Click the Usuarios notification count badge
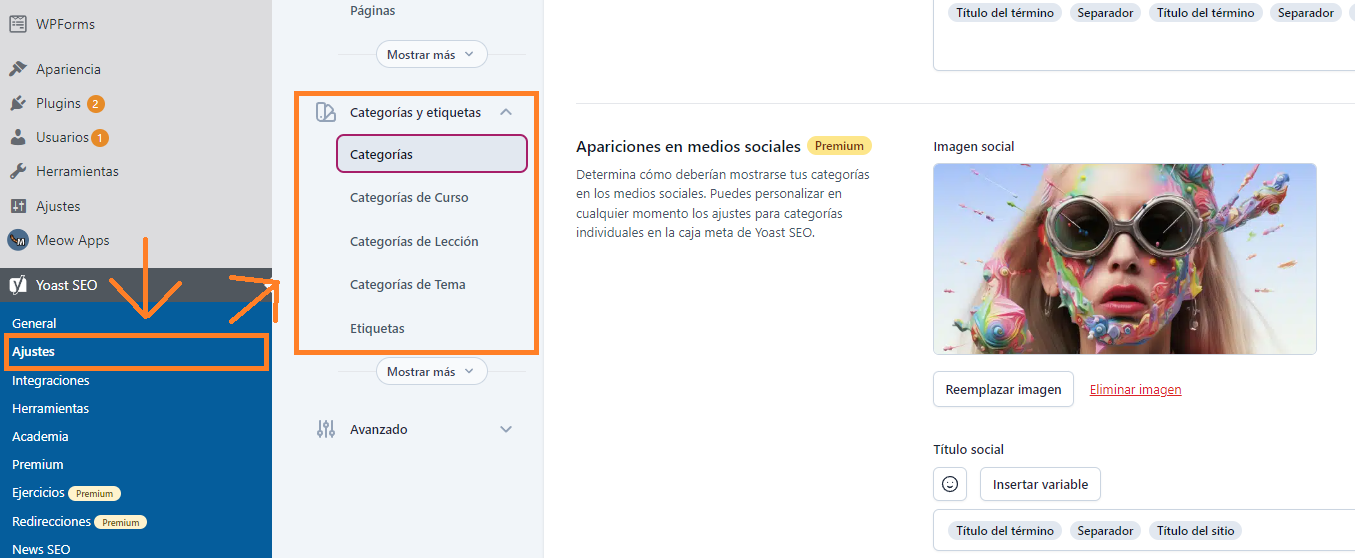 coord(100,137)
